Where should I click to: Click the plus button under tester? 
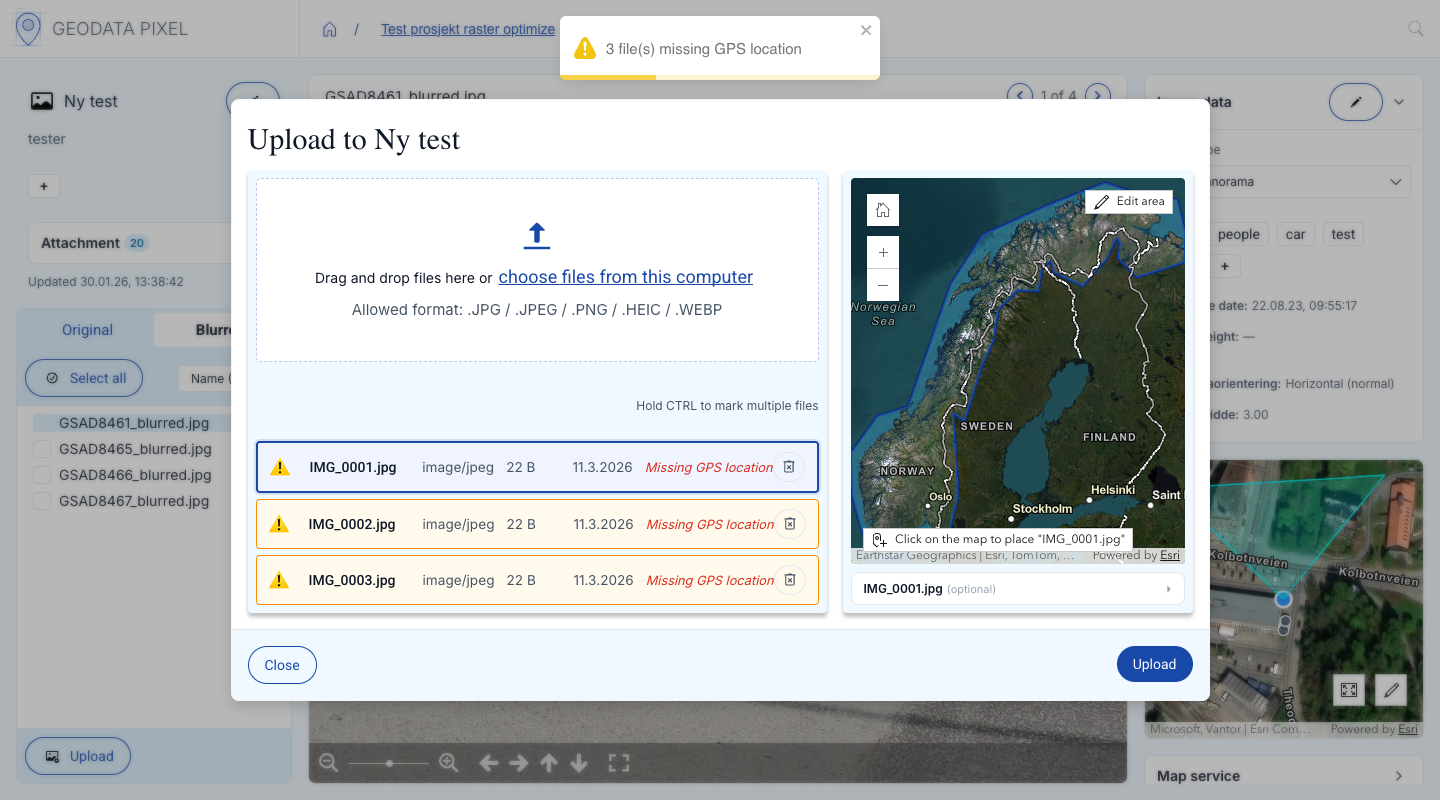tap(44, 186)
